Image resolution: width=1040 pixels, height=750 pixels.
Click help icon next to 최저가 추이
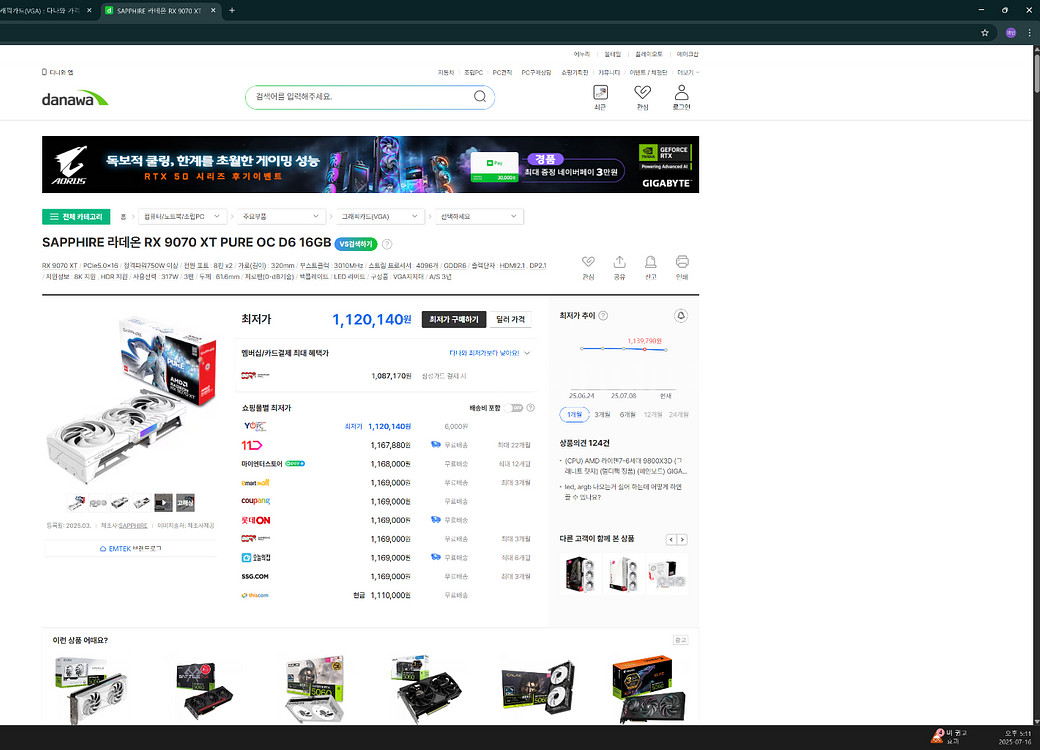coord(603,316)
